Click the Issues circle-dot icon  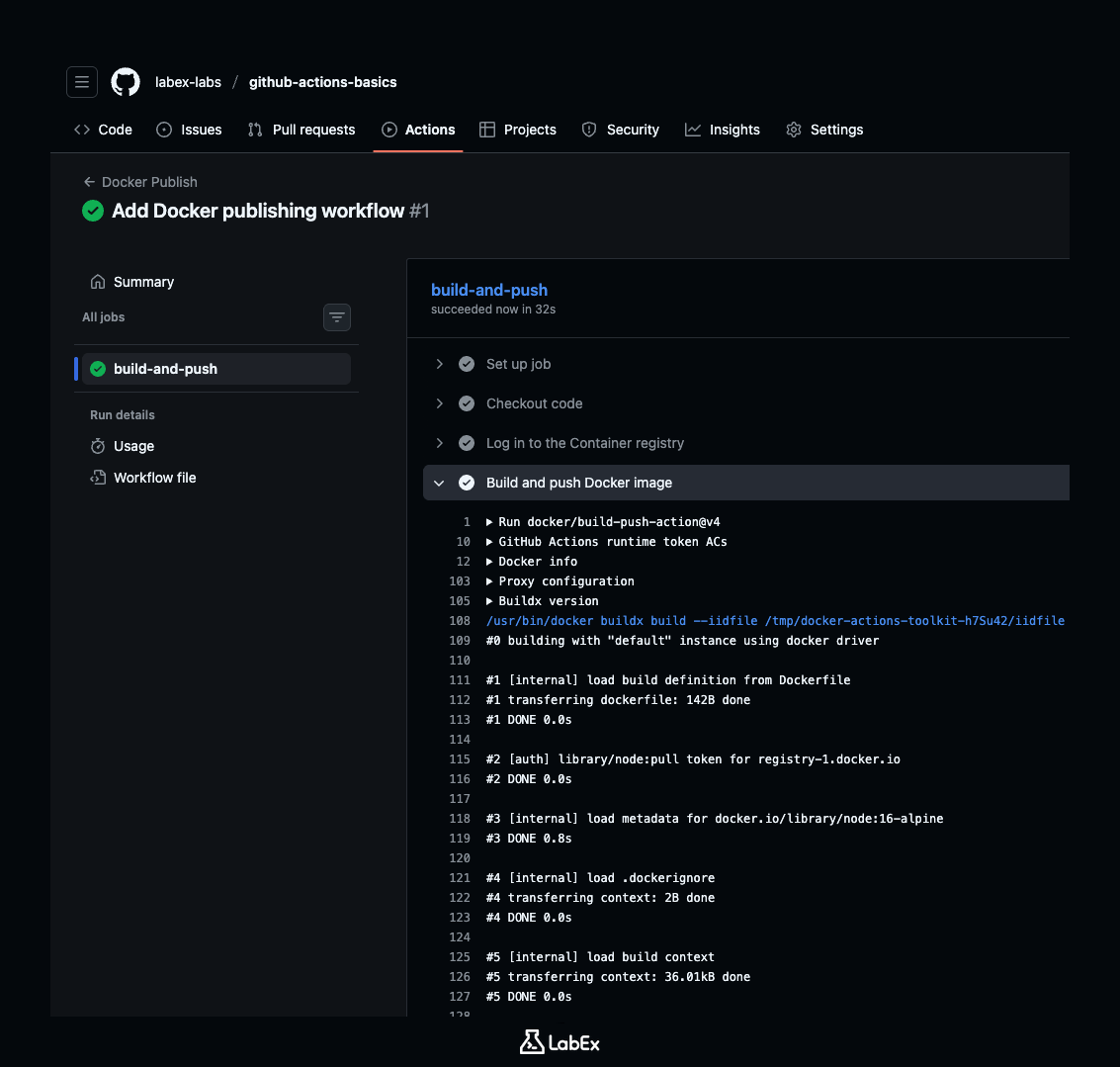click(164, 130)
